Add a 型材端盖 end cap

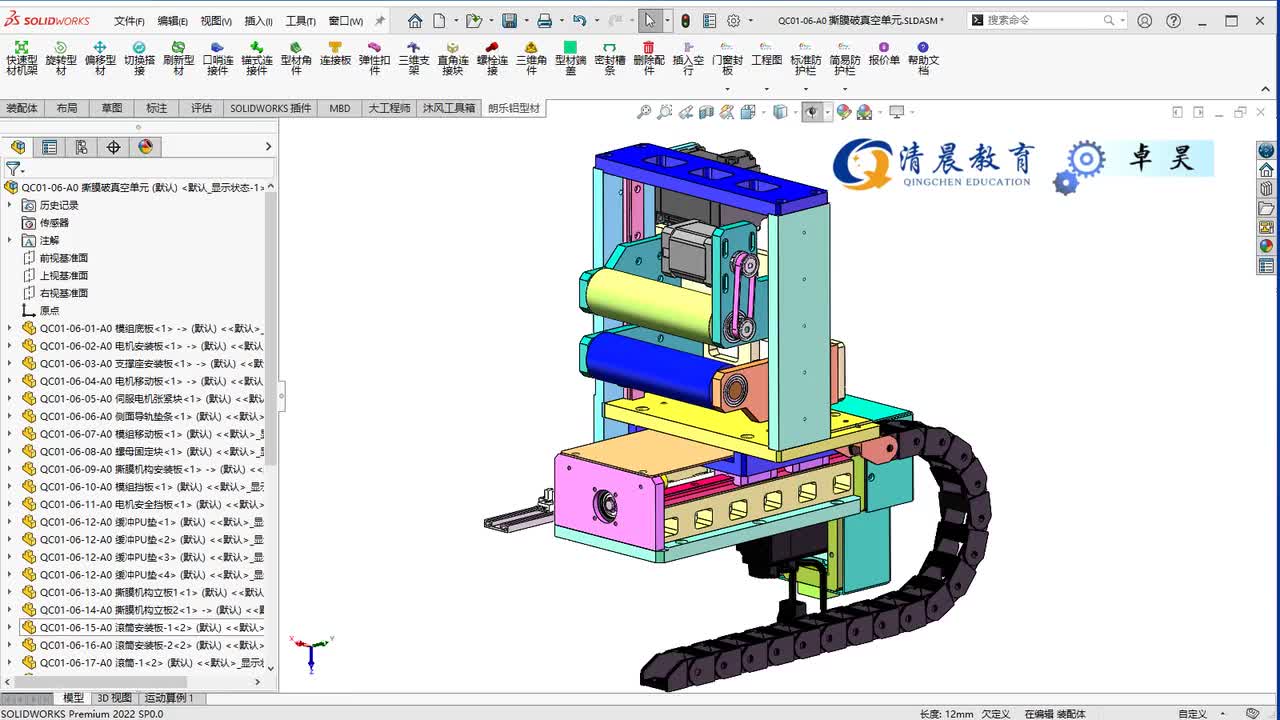(570, 58)
